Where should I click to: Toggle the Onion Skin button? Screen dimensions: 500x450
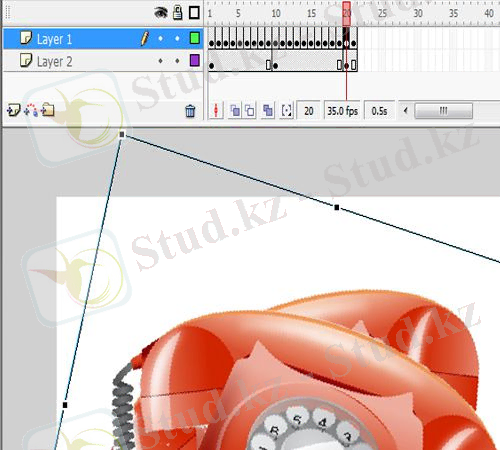click(235, 110)
